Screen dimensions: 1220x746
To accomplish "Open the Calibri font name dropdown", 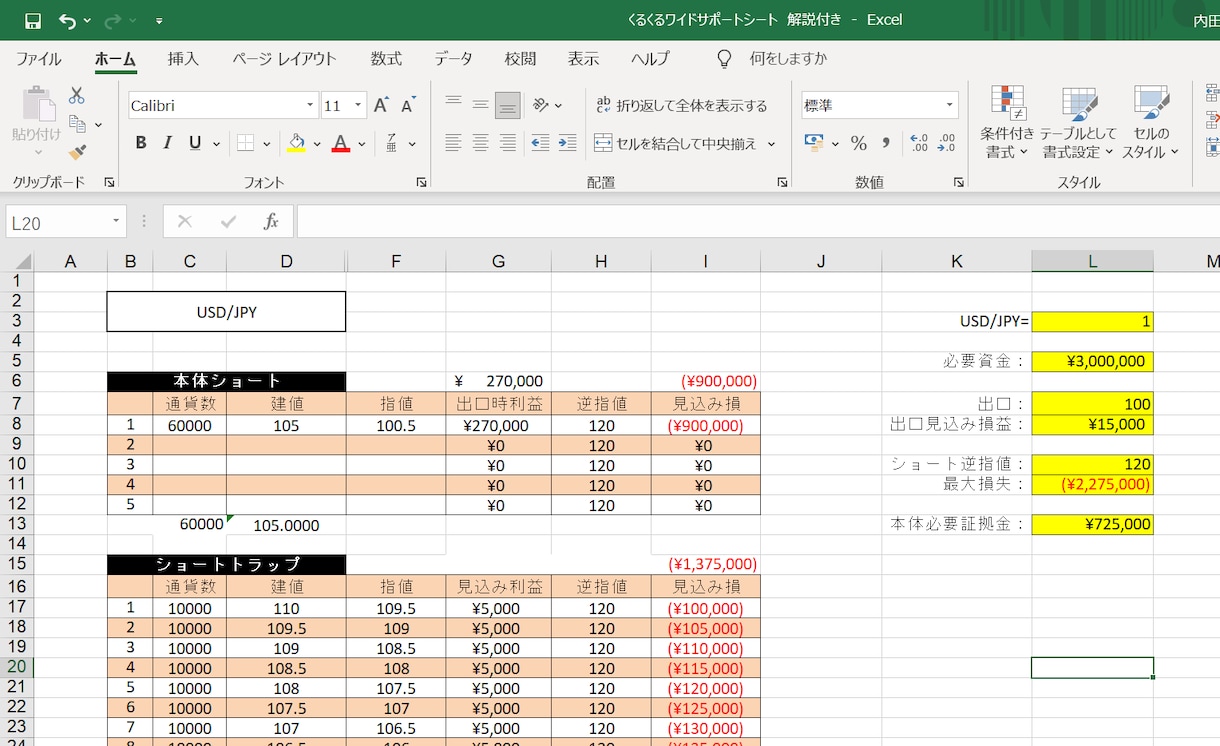I will pyautogui.click(x=310, y=105).
